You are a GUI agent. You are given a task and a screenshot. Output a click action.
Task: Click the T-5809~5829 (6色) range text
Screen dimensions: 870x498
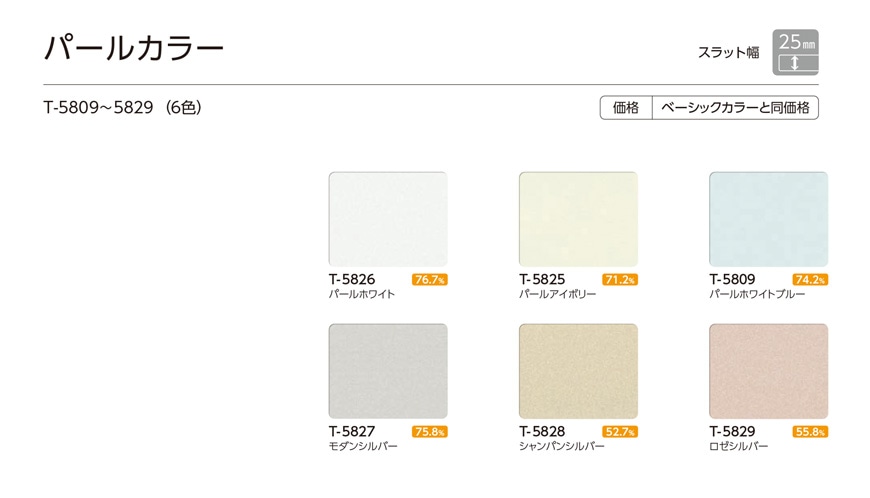tap(122, 108)
